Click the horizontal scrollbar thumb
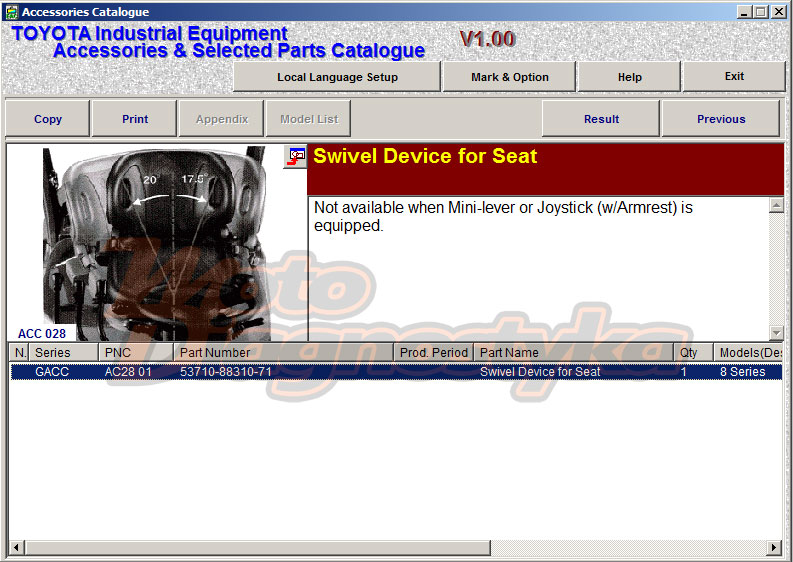 point(257,547)
